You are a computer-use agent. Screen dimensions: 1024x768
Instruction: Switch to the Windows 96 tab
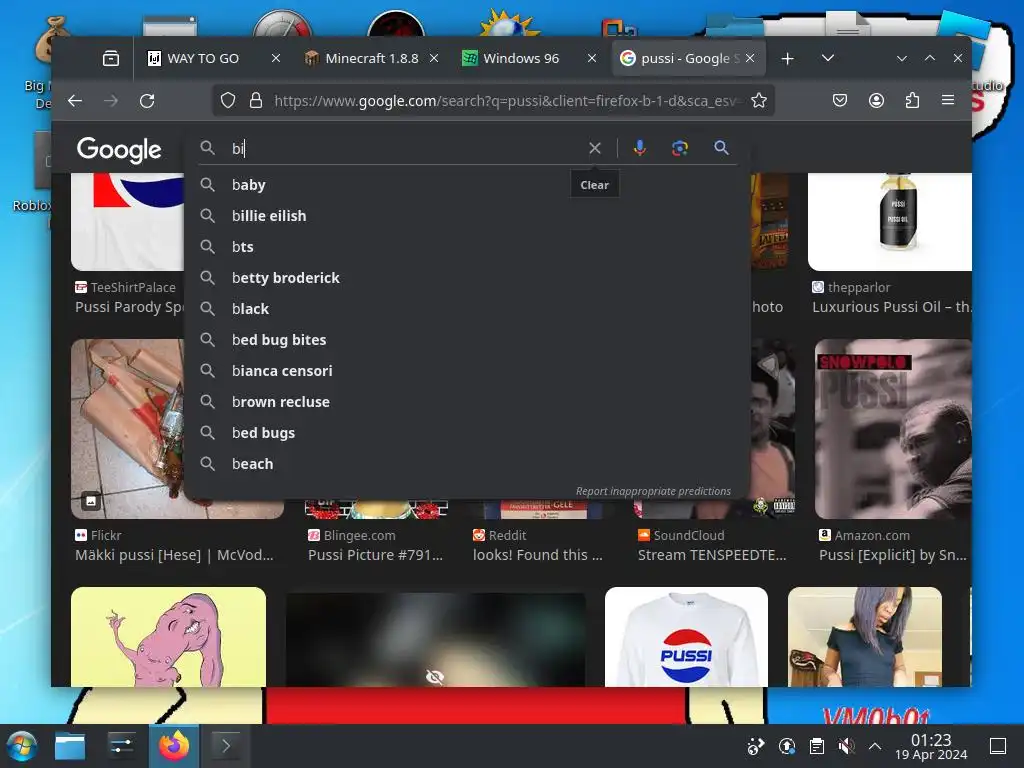(529, 59)
